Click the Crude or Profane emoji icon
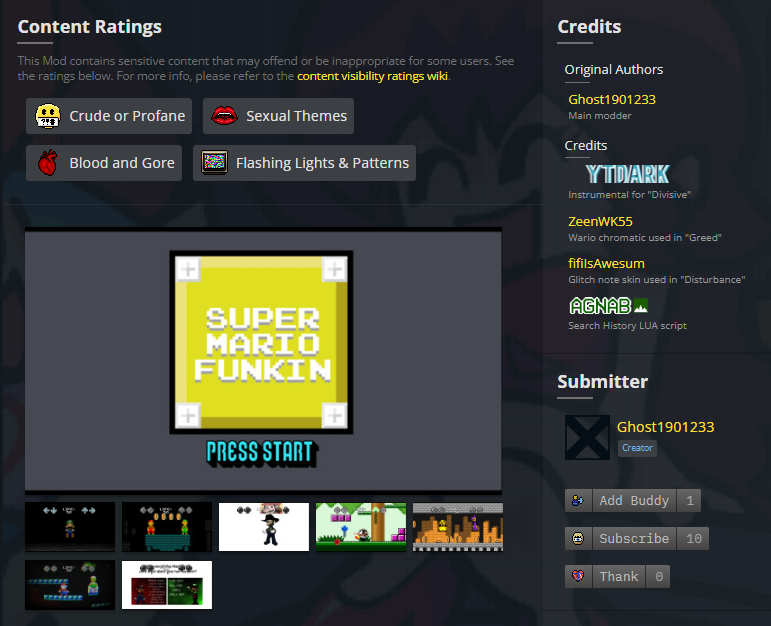 coord(48,116)
